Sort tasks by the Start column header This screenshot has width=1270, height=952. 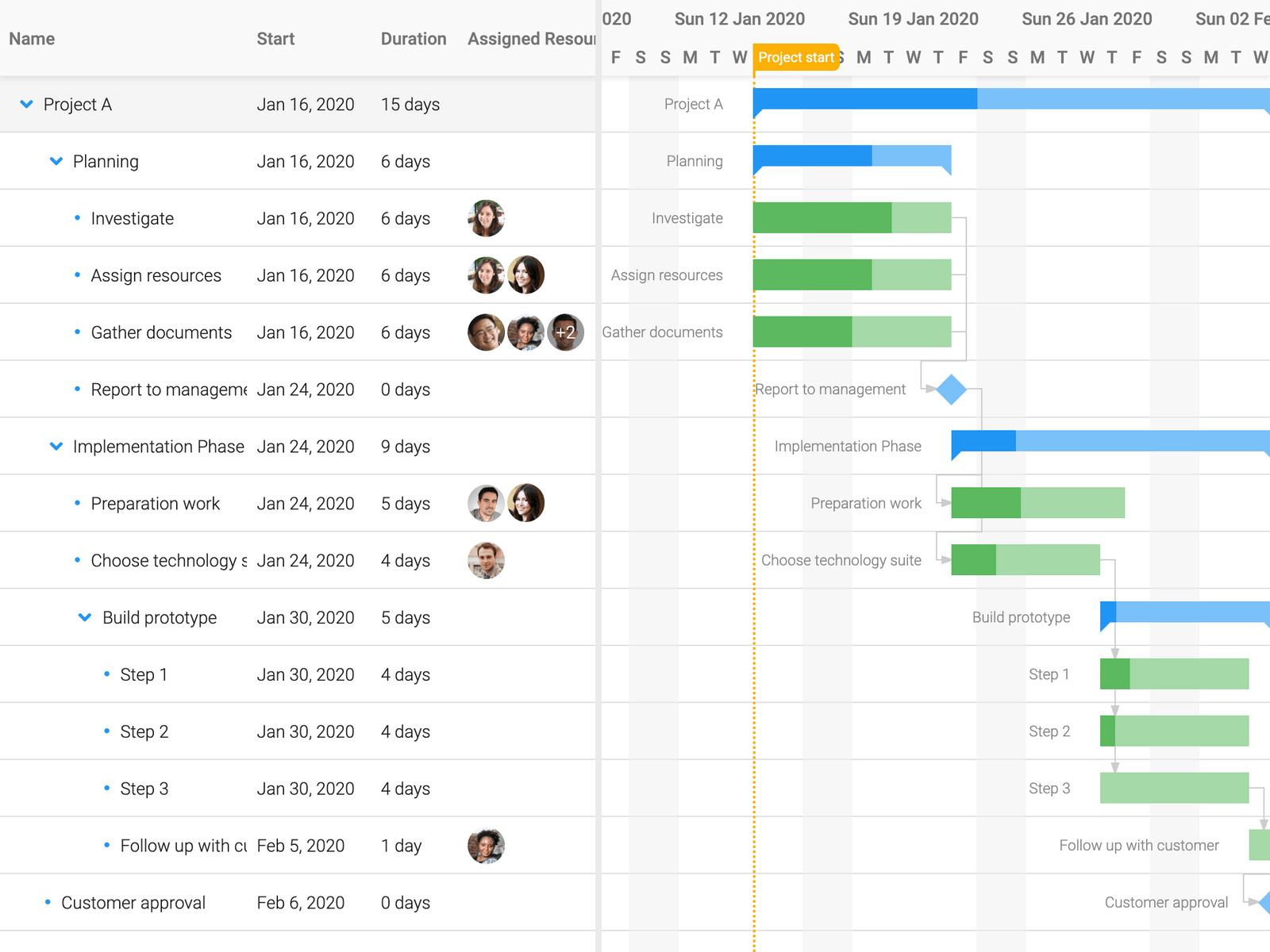(275, 38)
